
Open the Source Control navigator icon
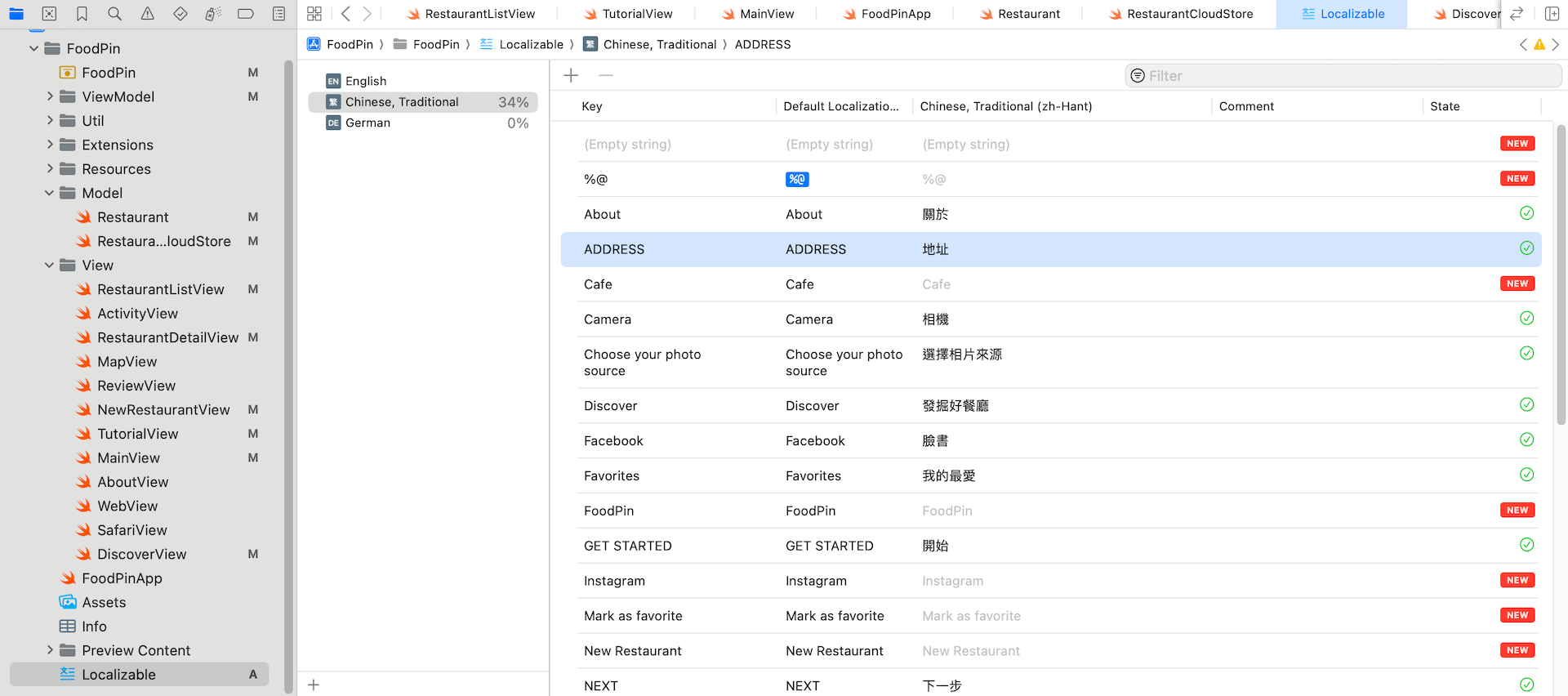coord(49,14)
